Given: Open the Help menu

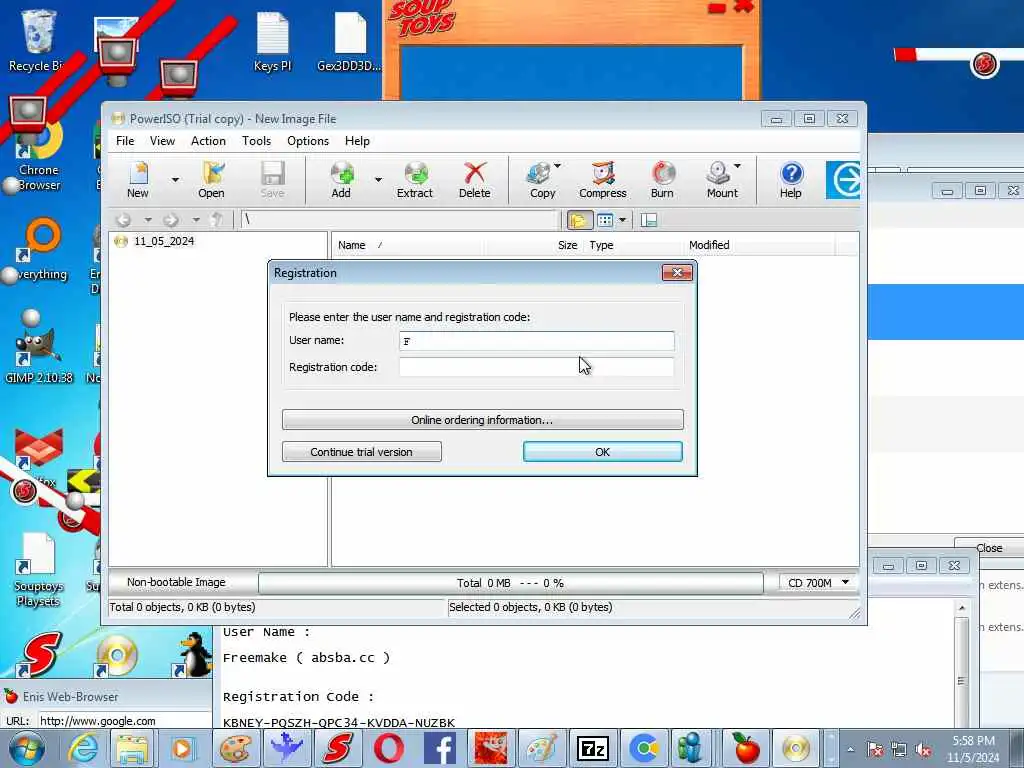Looking at the screenshot, I should point(357,141).
